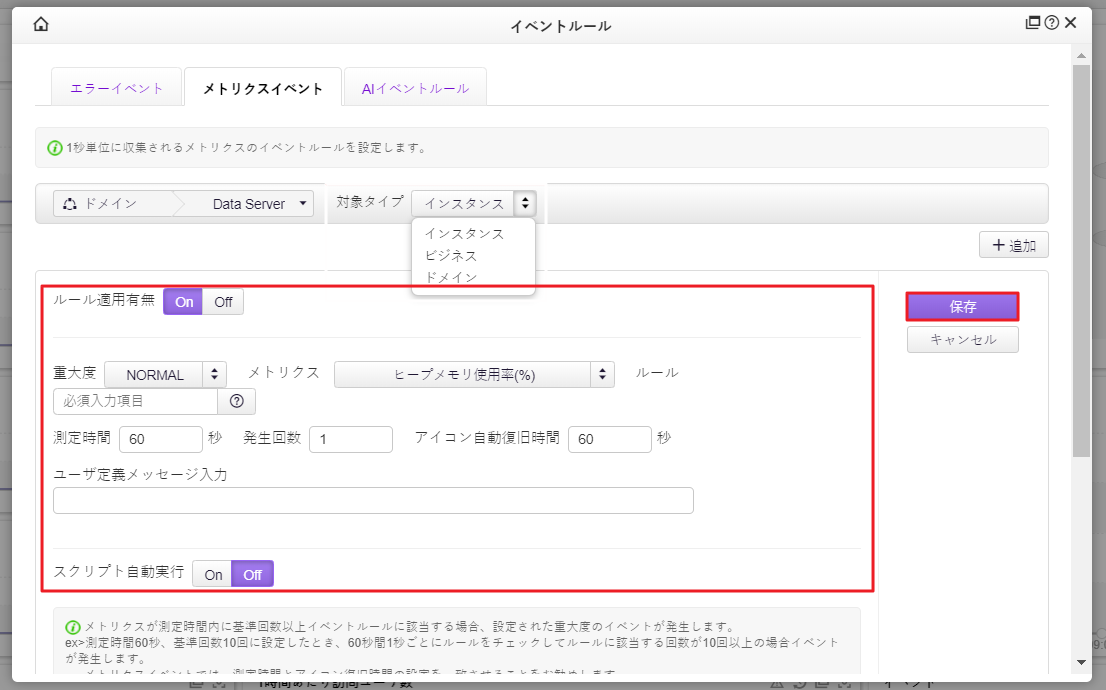The width and height of the screenshot is (1106, 690).
Task: Set script auto-execution to On
Action: [213, 574]
